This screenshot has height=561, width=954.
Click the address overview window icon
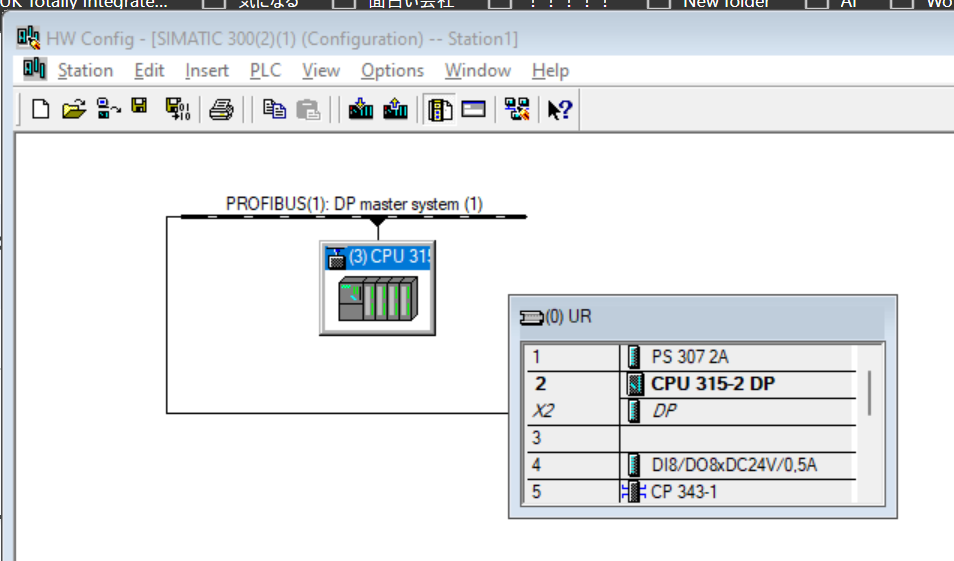tap(473, 110)
